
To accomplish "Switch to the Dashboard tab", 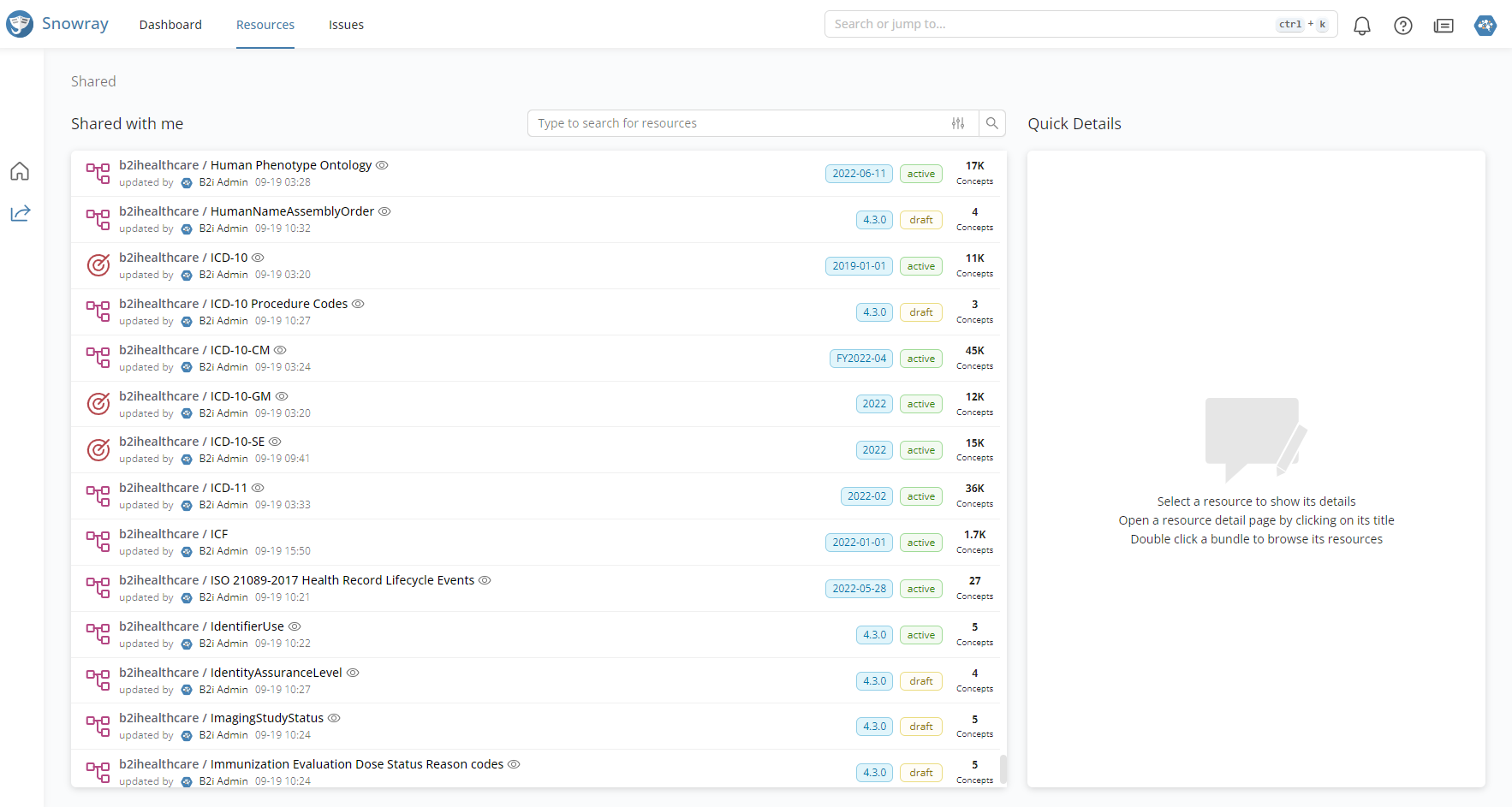I will pos(170,25).
